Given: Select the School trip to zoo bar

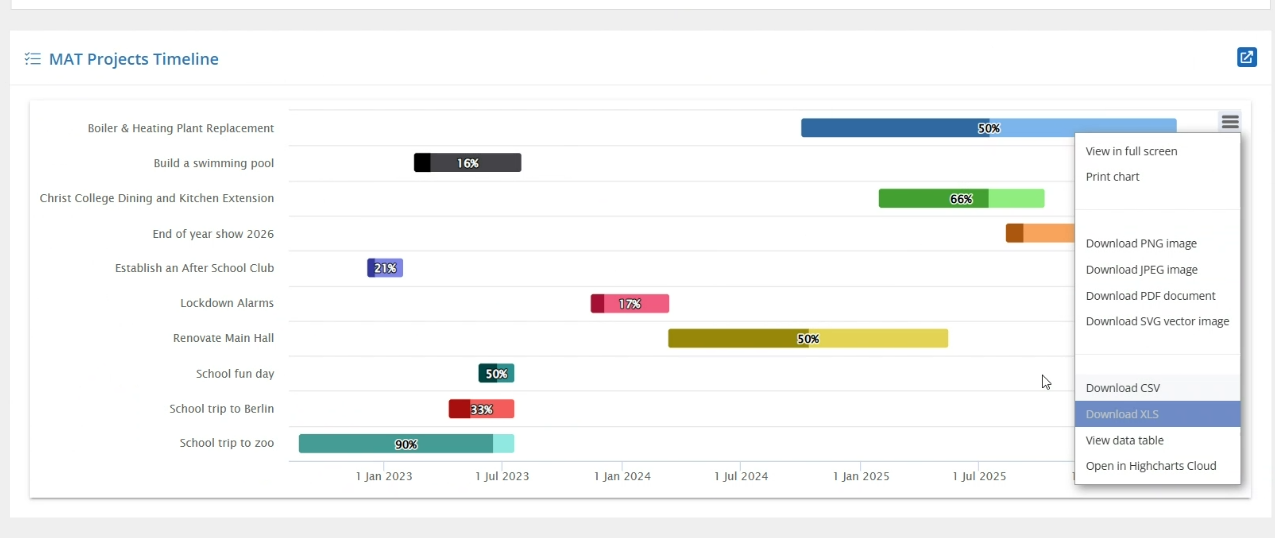Looking at the screenshot, I should pyautogui.click(x=405, y=443).
